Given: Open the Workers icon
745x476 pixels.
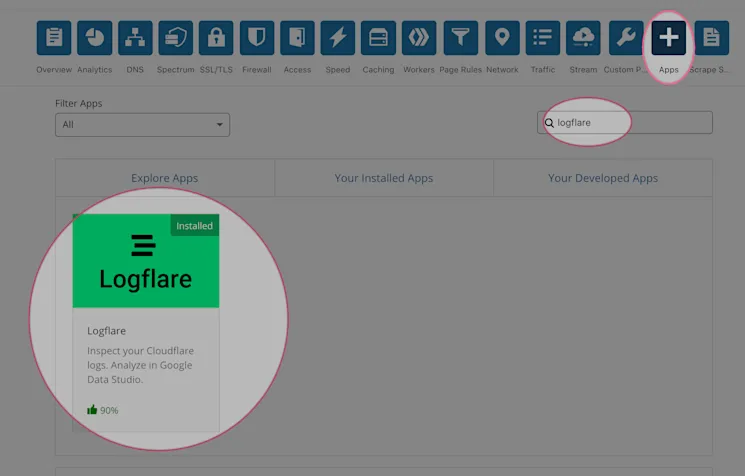Looking at the screenshot, I should click(419, 38).
